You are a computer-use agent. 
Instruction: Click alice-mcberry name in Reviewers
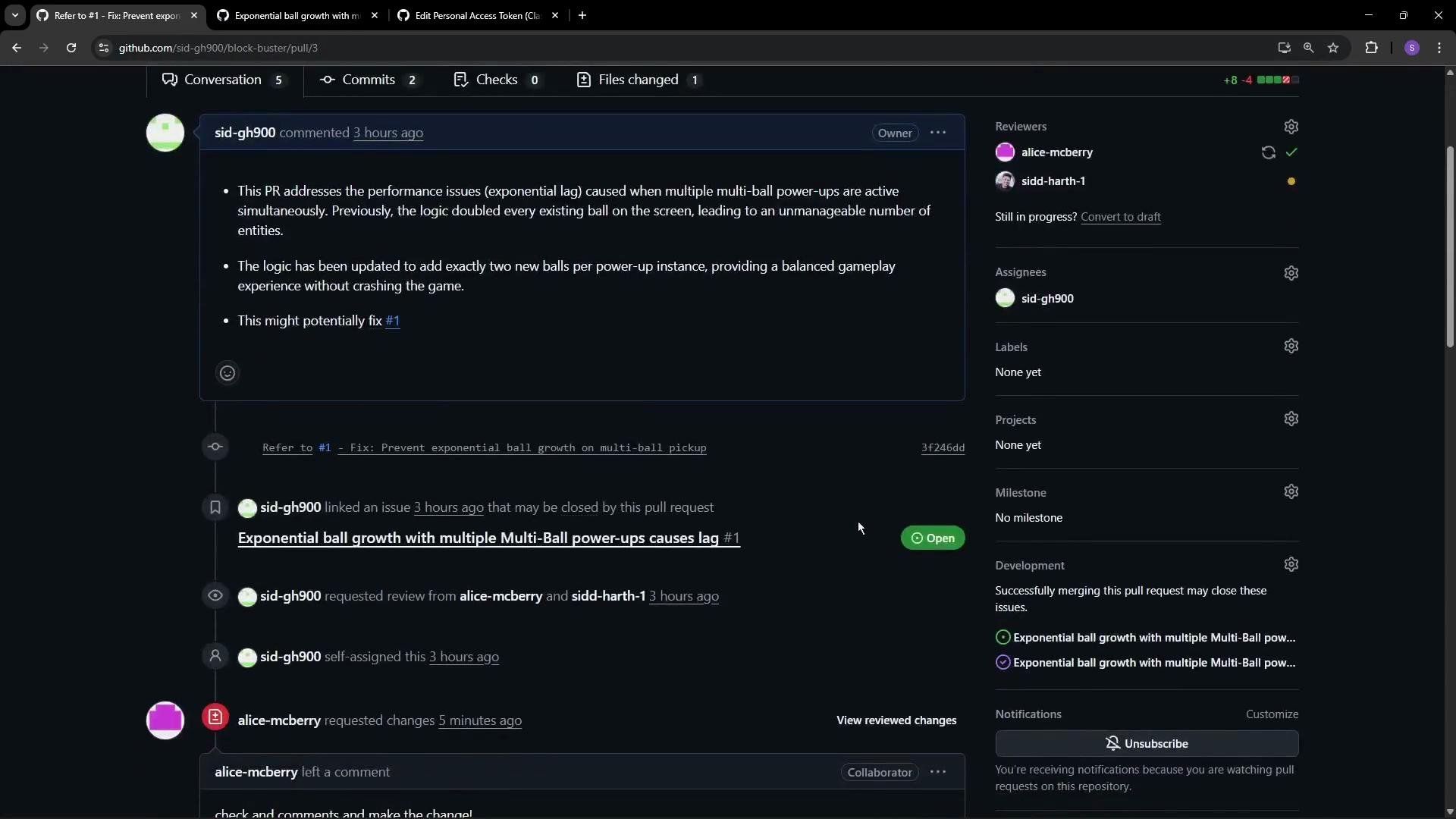[1056, 152]
